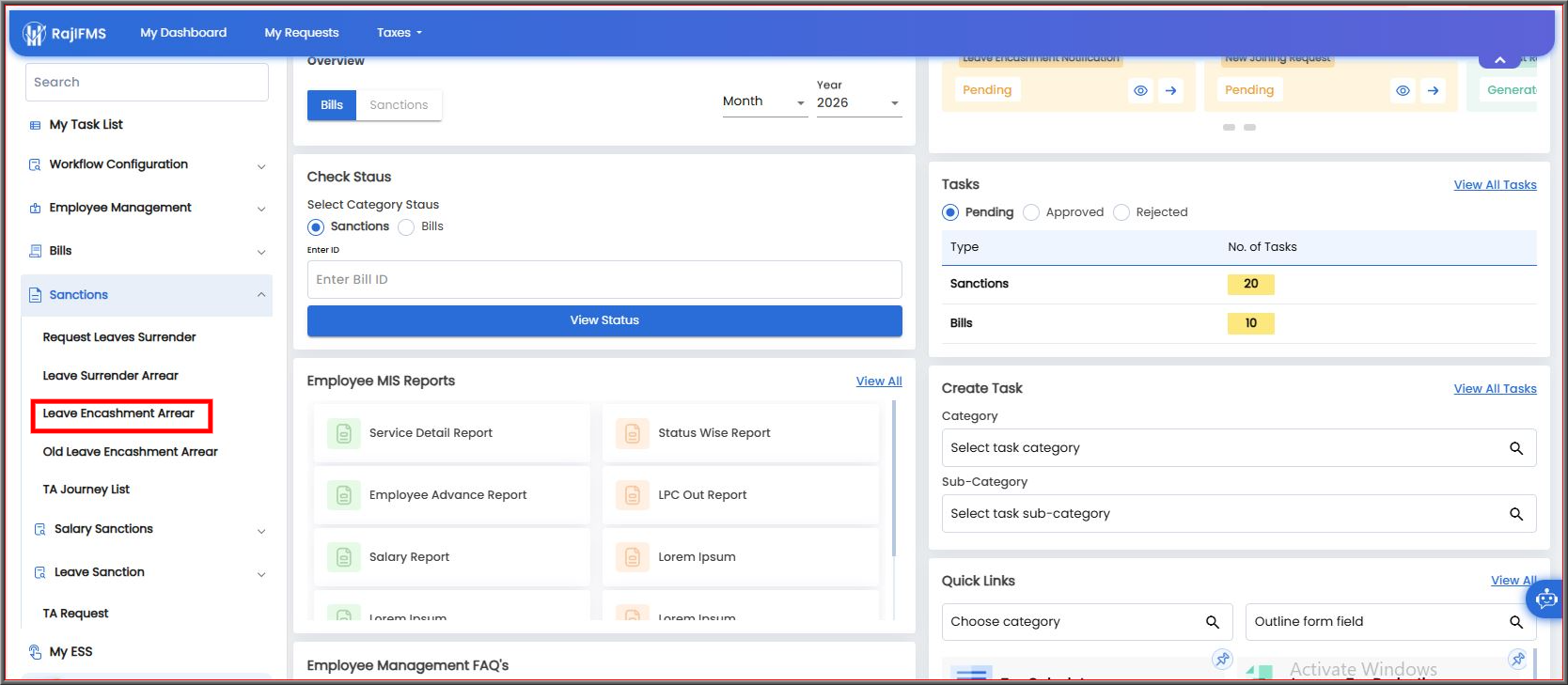The image size is (1568, 685).
Task: Select Bills radio under Select Category Status
Action: click(x=406, y=227)
